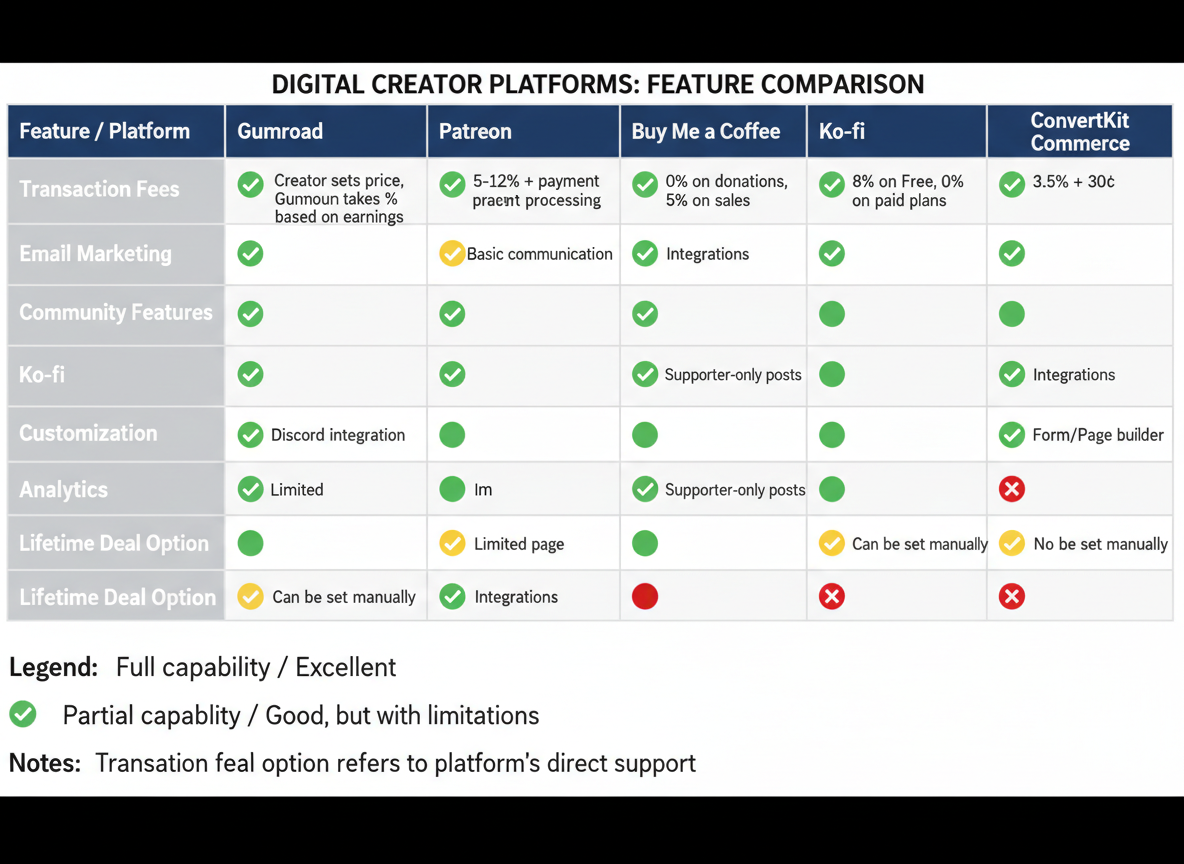The image size is (1184, 864).
Task: Click the "Limited page" text
Action: coord(519,544)
